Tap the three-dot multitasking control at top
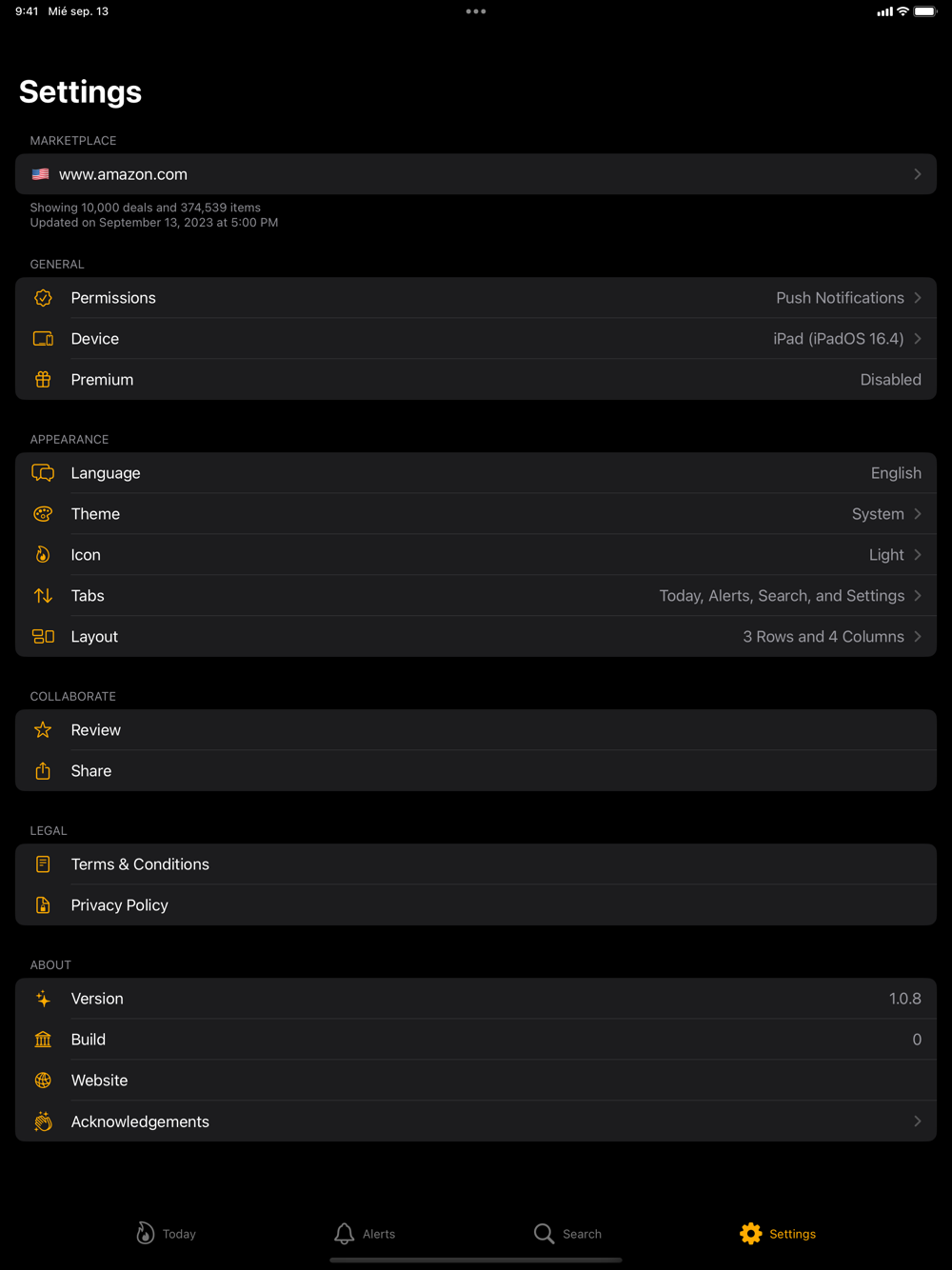Image resolution: width=952 pixels, height=1270 pixels. (x=476, y=11)
